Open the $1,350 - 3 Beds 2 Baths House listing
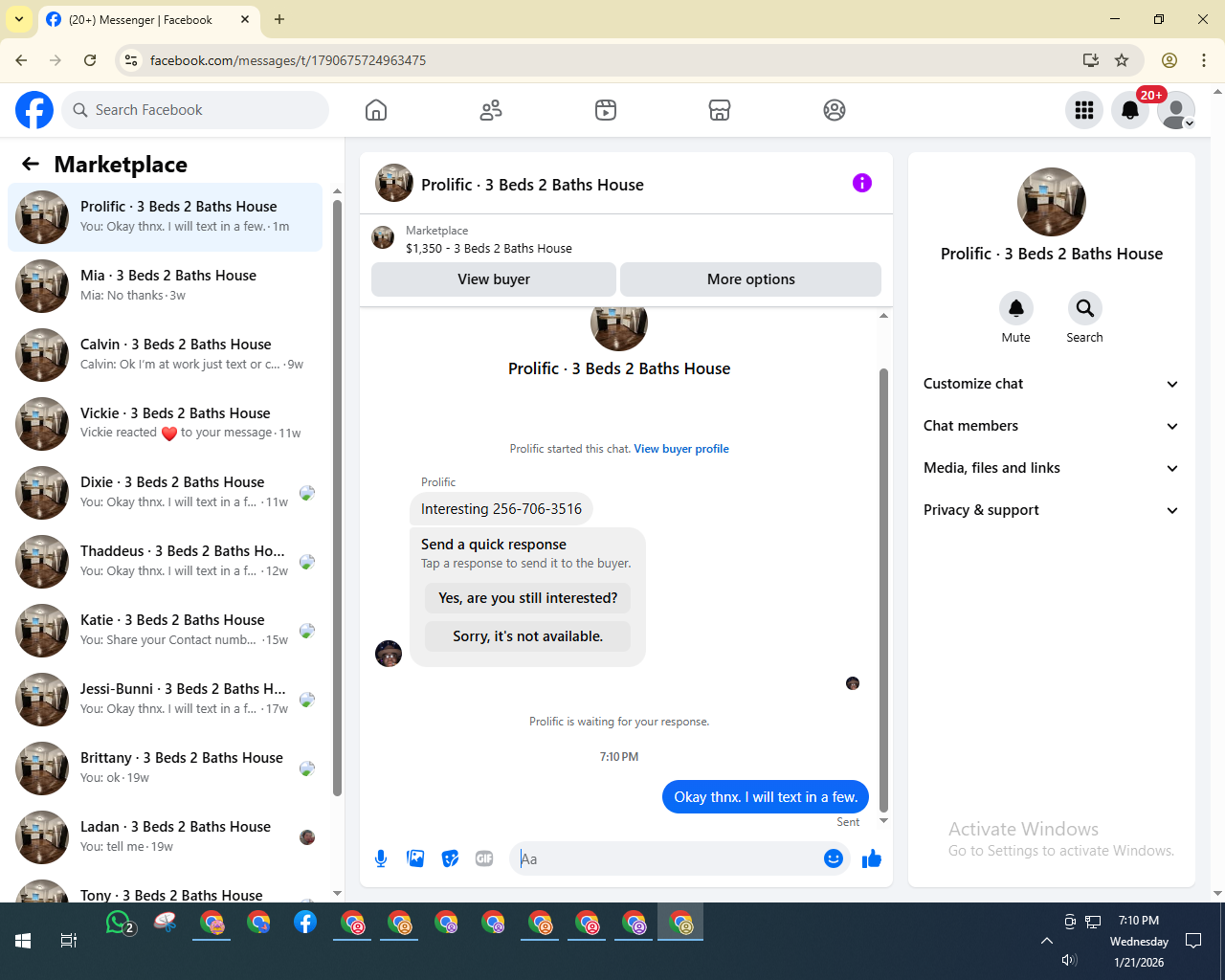 click(x=489, y=248)
